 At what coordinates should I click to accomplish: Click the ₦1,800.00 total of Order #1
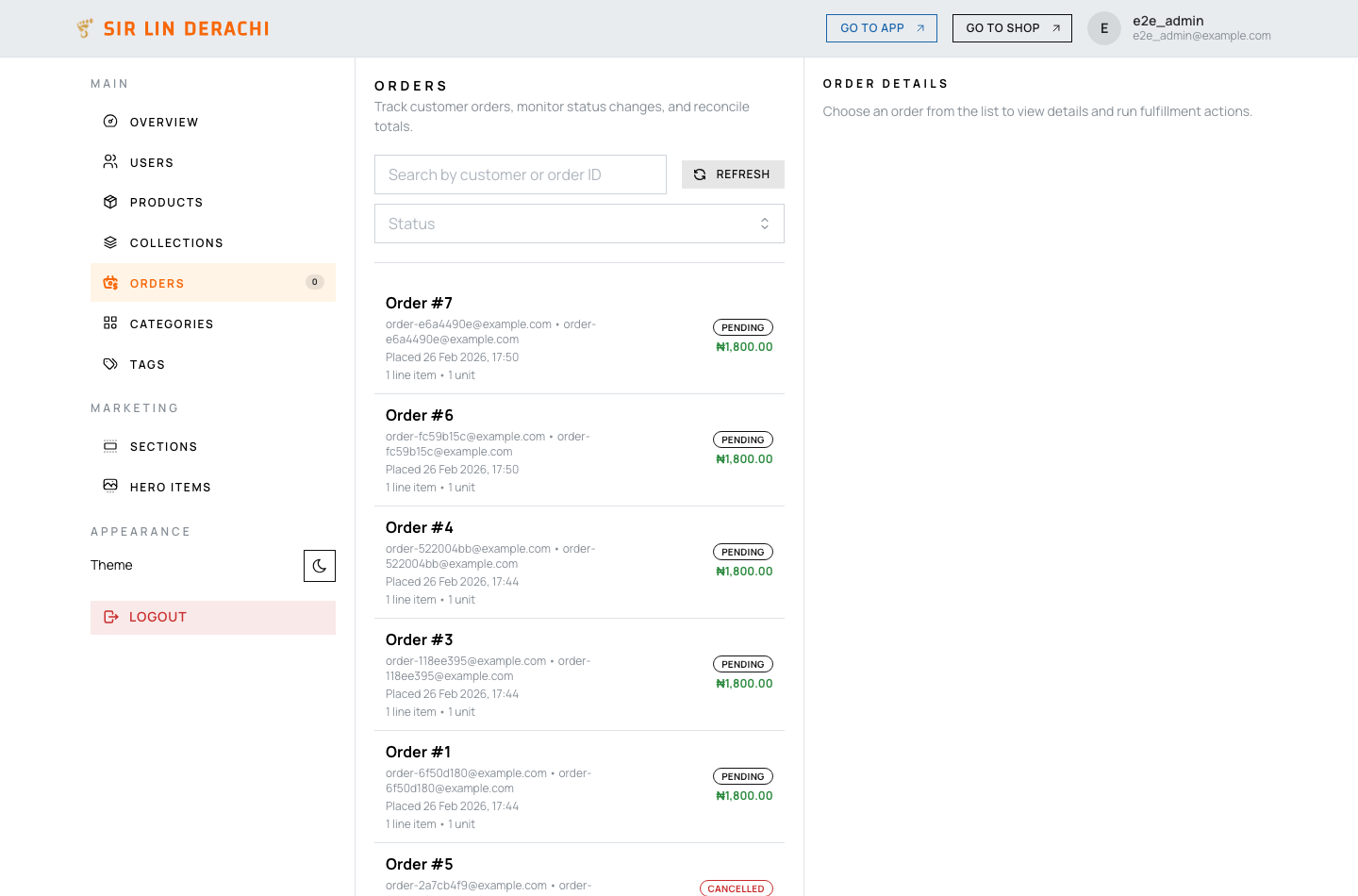coord(744,796)
